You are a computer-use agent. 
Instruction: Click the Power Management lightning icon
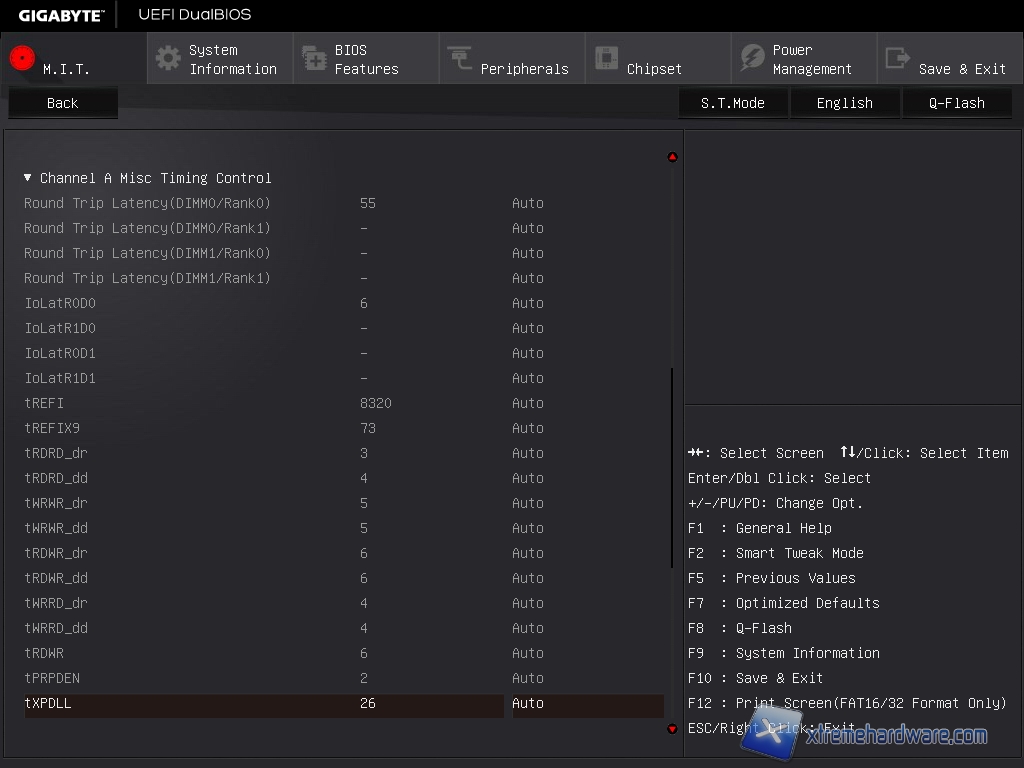click(x=752, y=58)
